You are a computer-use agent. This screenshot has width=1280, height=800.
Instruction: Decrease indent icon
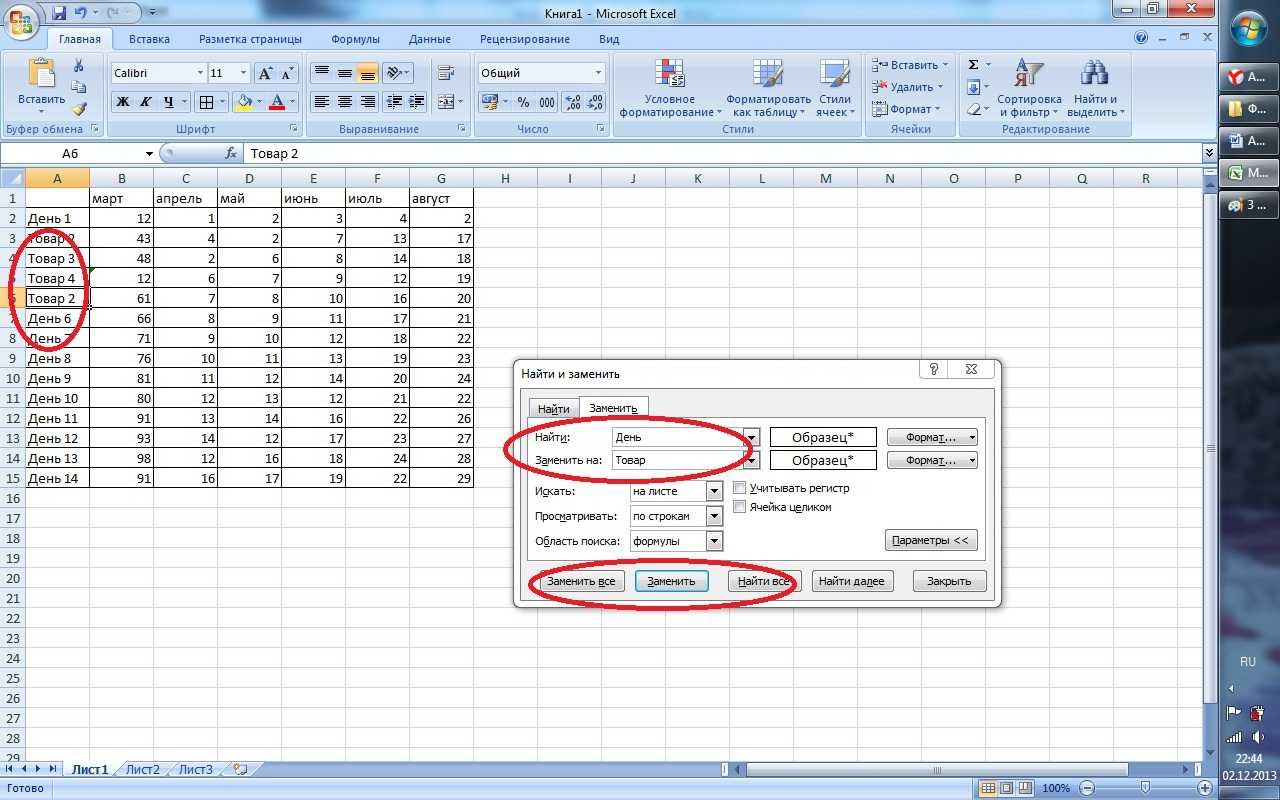pos(394,102)
